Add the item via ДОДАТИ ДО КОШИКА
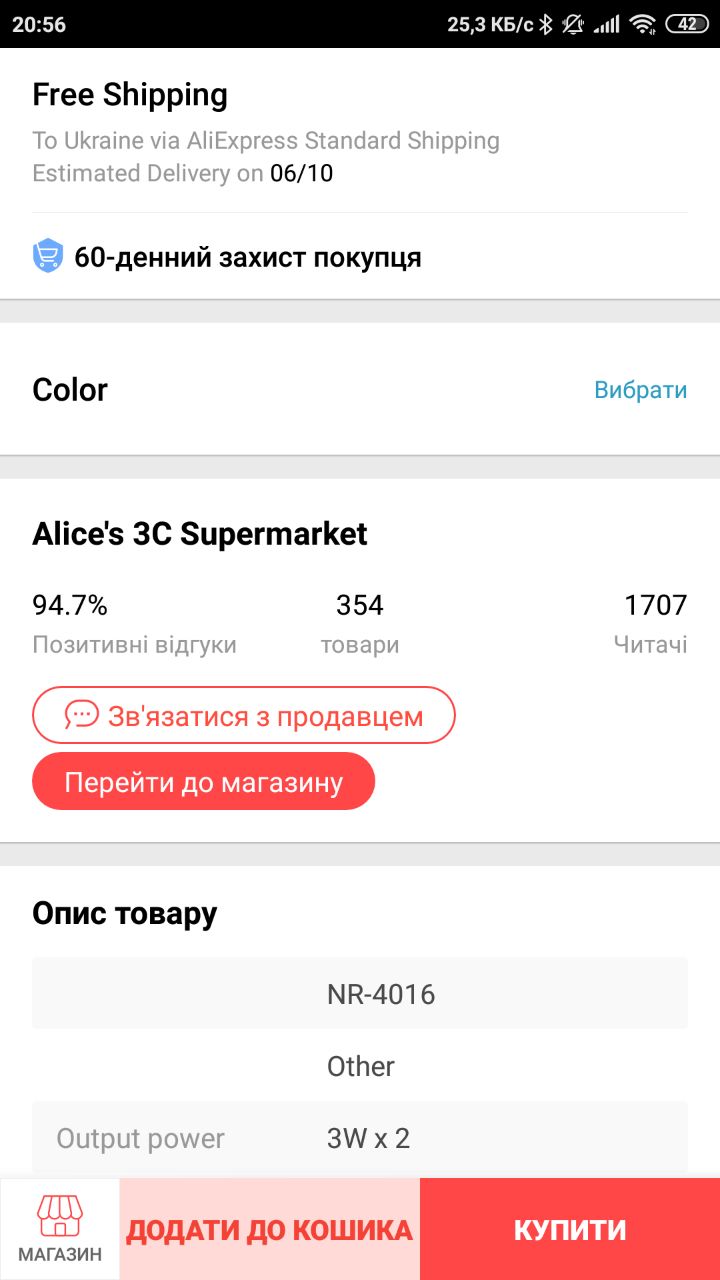720x1280 pixels. coord(270,1229)
